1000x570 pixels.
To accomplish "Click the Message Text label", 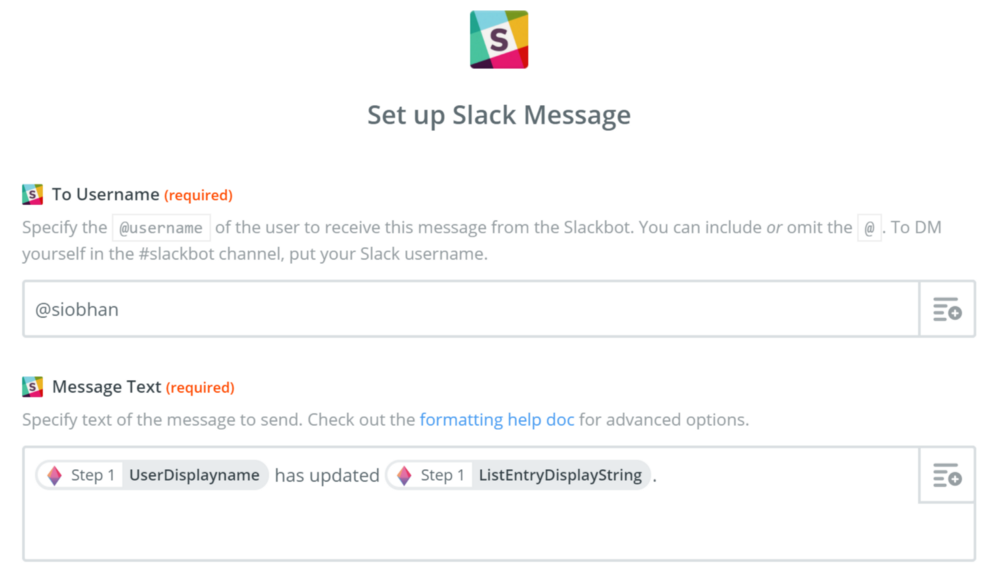I will tap(107, 387).
